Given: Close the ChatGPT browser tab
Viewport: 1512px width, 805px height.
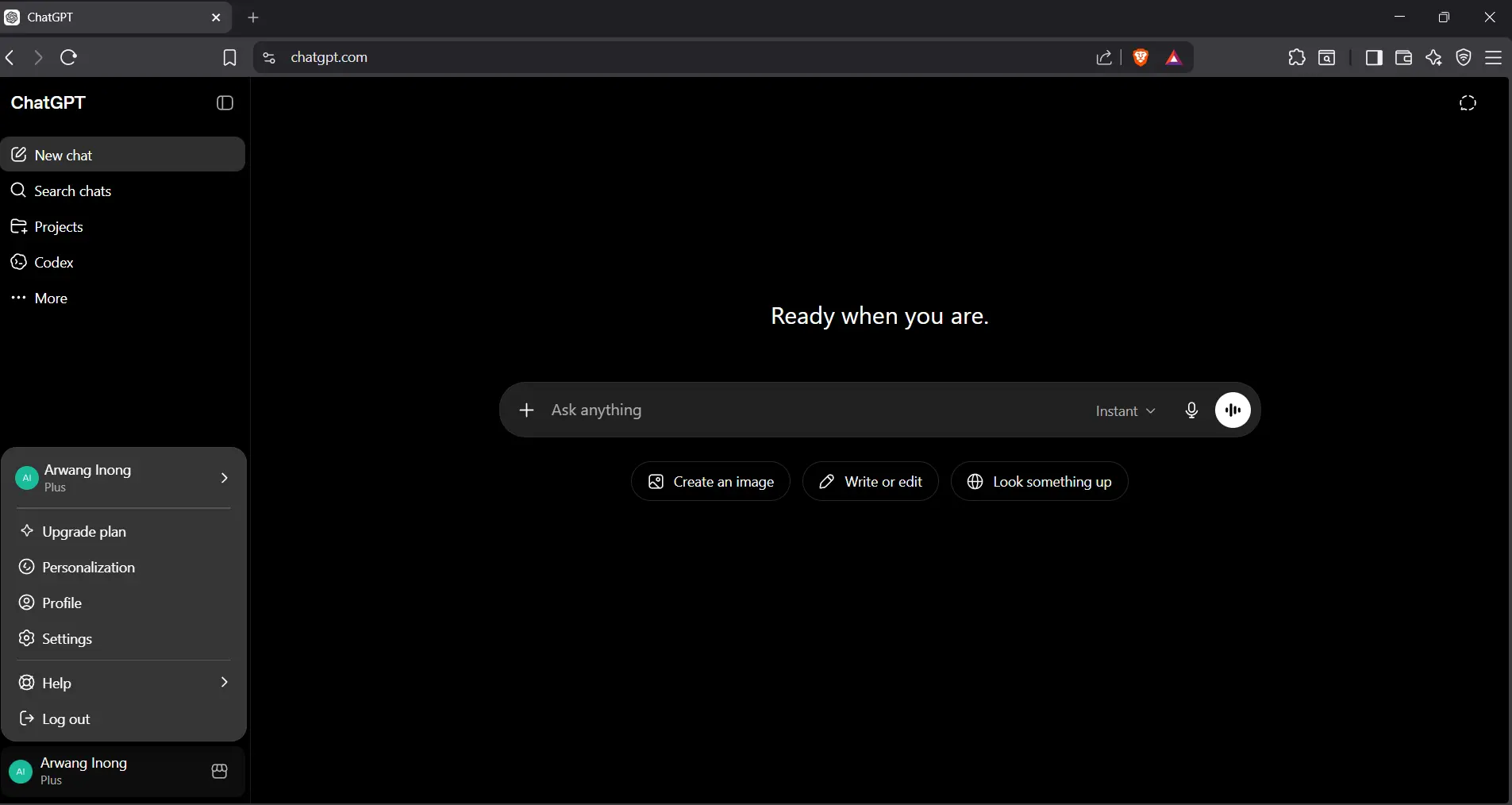Looking at the screenshot, I should click(216, 17).
